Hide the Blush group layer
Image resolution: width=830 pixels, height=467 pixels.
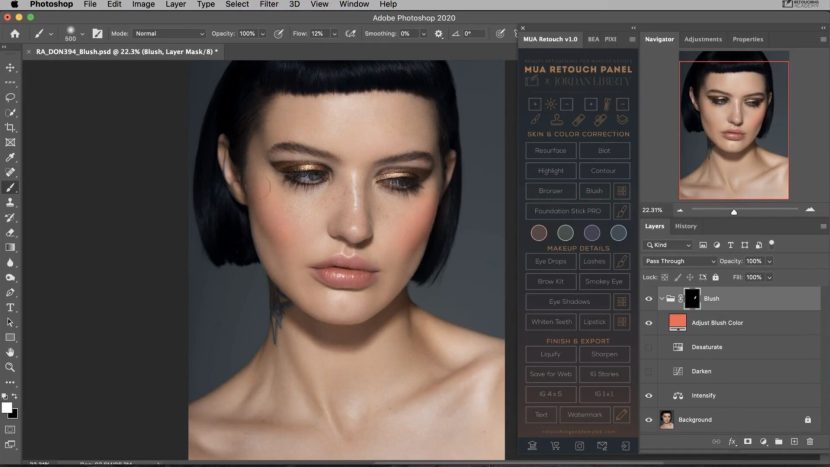[x=648, y=299]
